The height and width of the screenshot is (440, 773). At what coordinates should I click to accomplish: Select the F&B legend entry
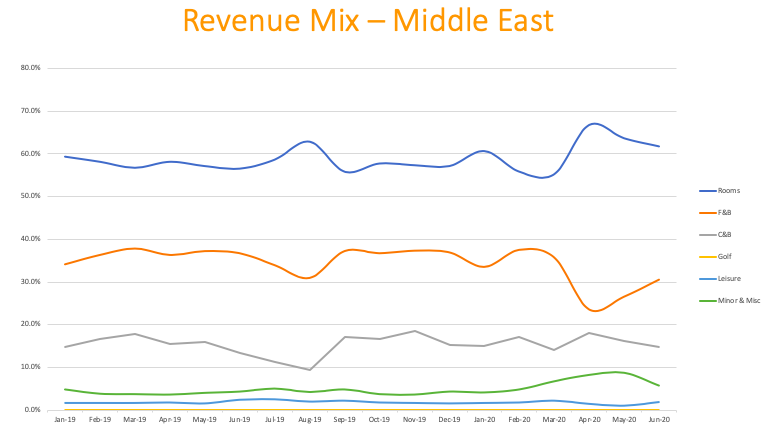click(x=715, y=213)
